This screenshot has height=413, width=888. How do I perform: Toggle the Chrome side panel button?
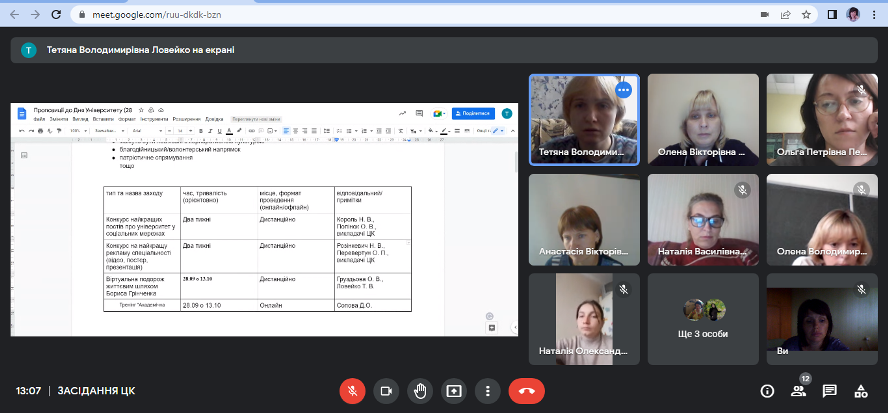832,15
